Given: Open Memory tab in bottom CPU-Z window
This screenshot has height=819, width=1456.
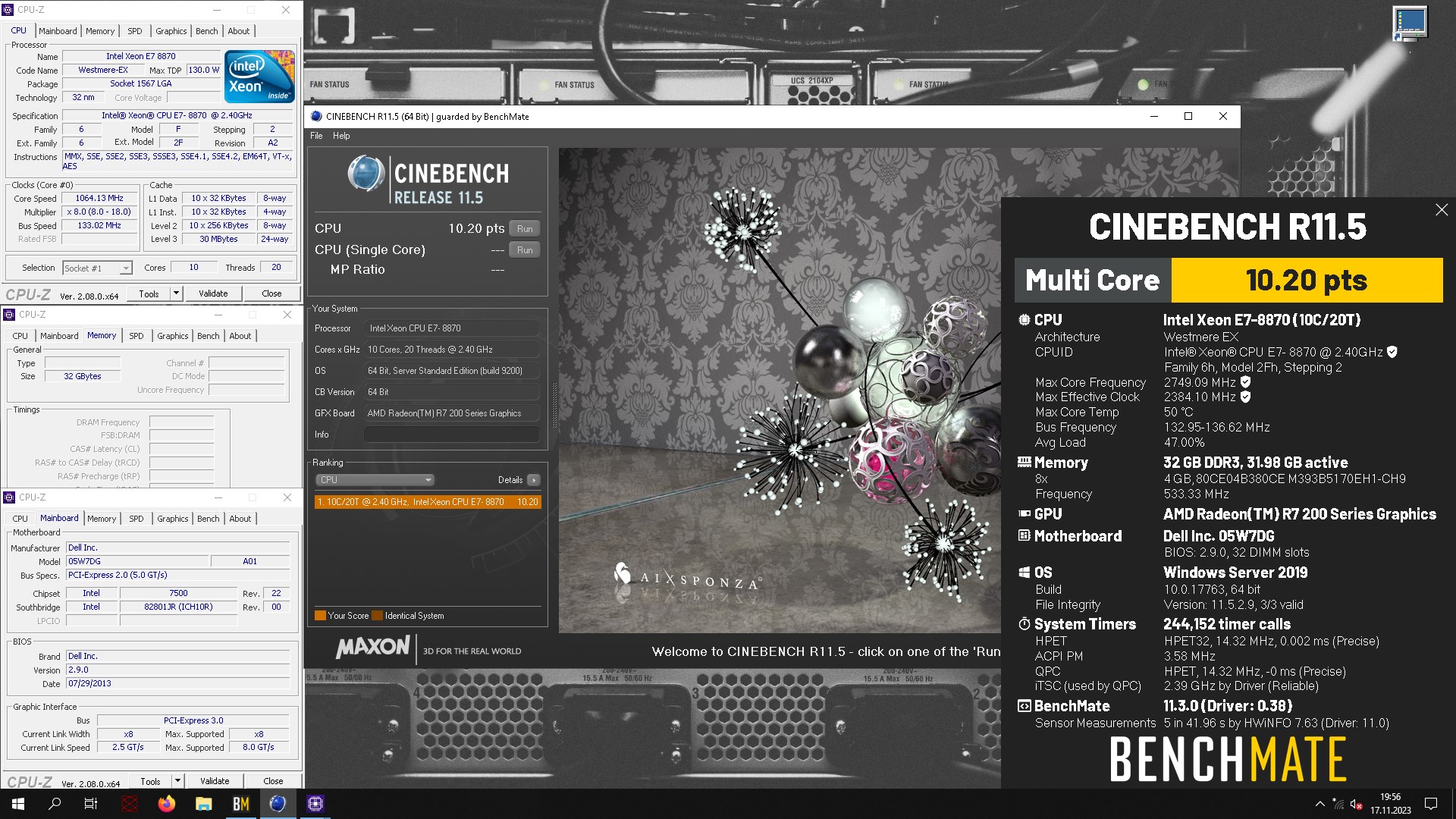Looking at the screenshot, I should 102,519.
